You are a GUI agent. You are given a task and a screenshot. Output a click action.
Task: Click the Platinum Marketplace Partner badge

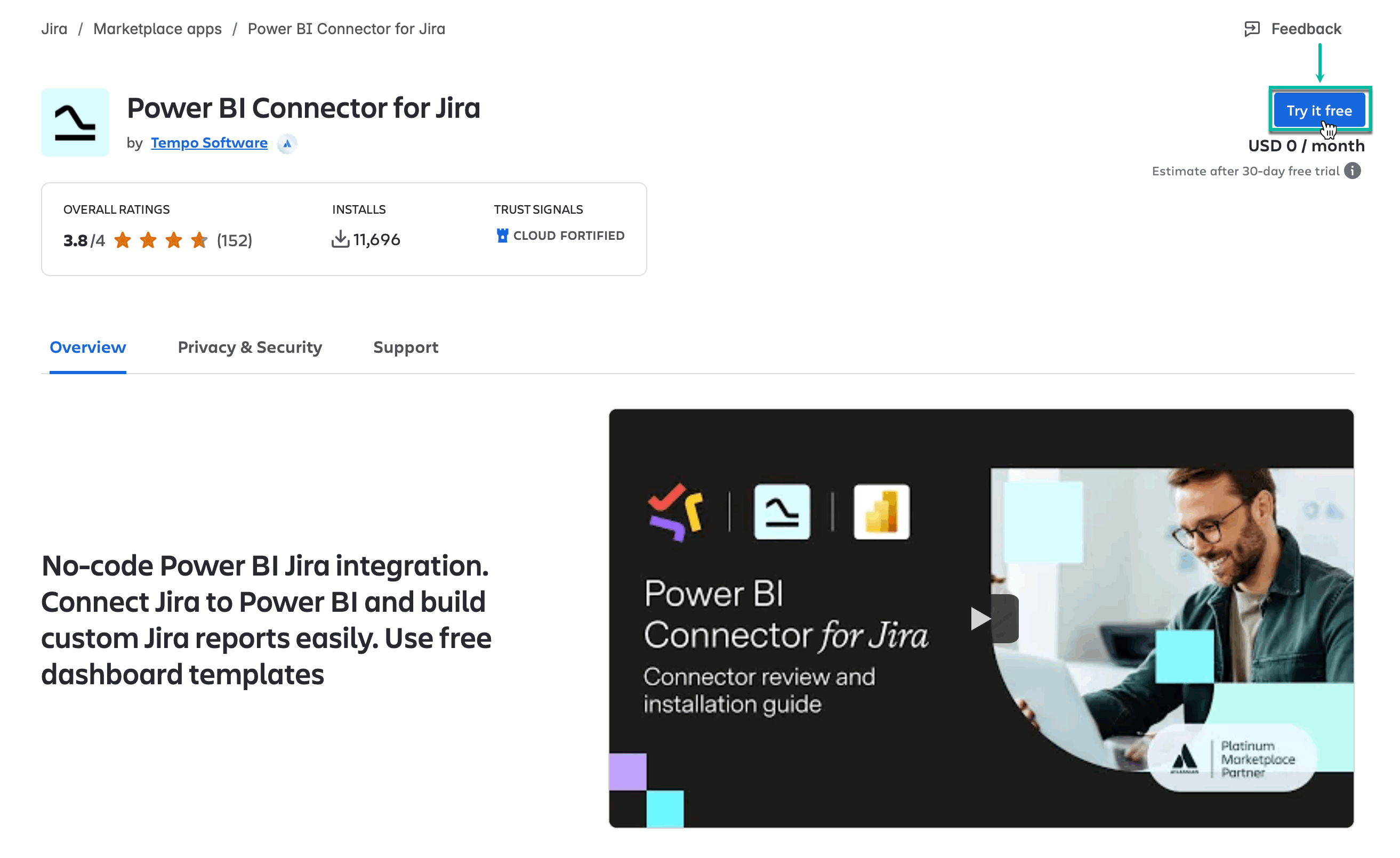pyautogui.click(x=1231, y=757)
